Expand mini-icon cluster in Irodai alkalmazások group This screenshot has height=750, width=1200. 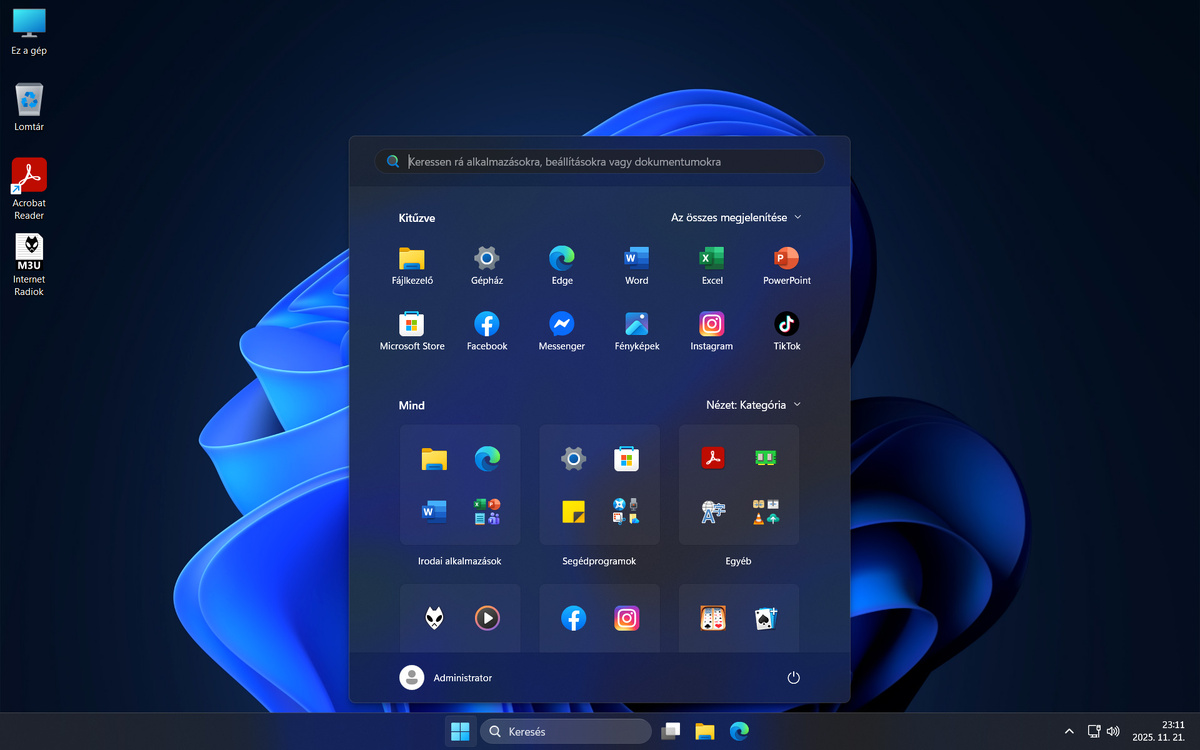(487, 512)
